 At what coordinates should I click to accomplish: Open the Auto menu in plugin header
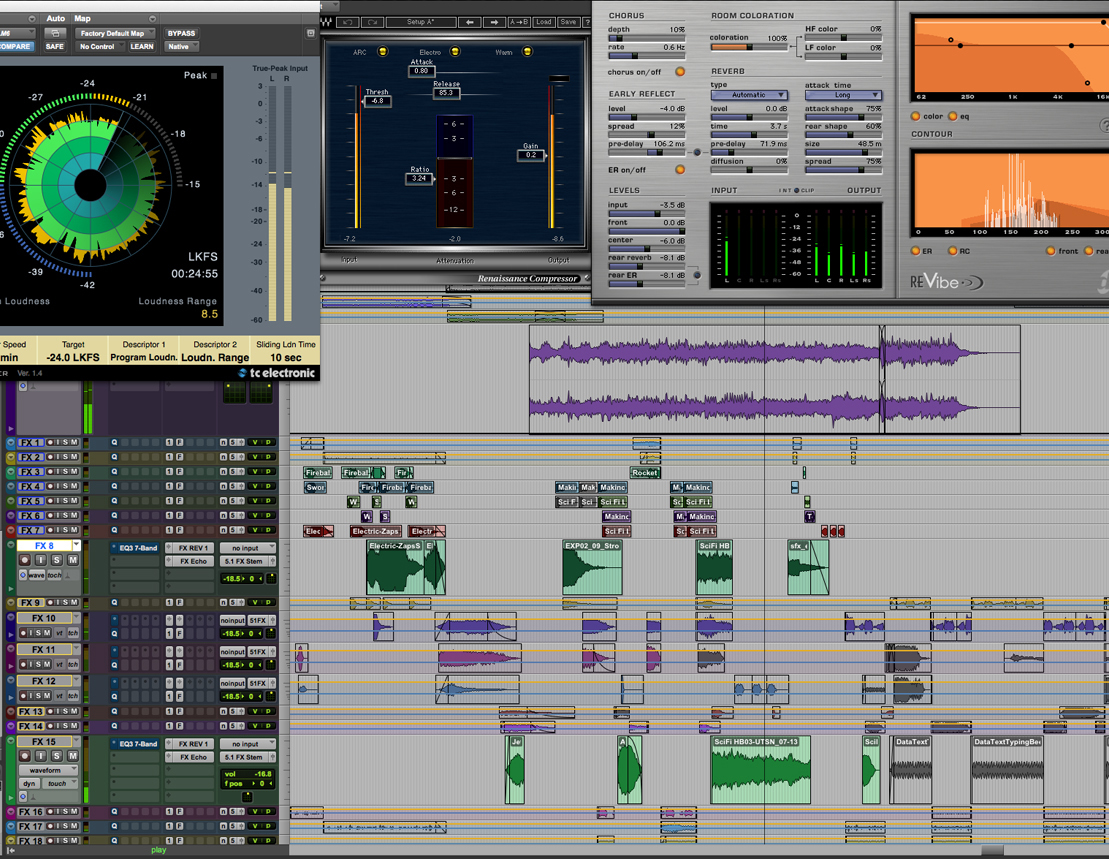pos(56,18)
